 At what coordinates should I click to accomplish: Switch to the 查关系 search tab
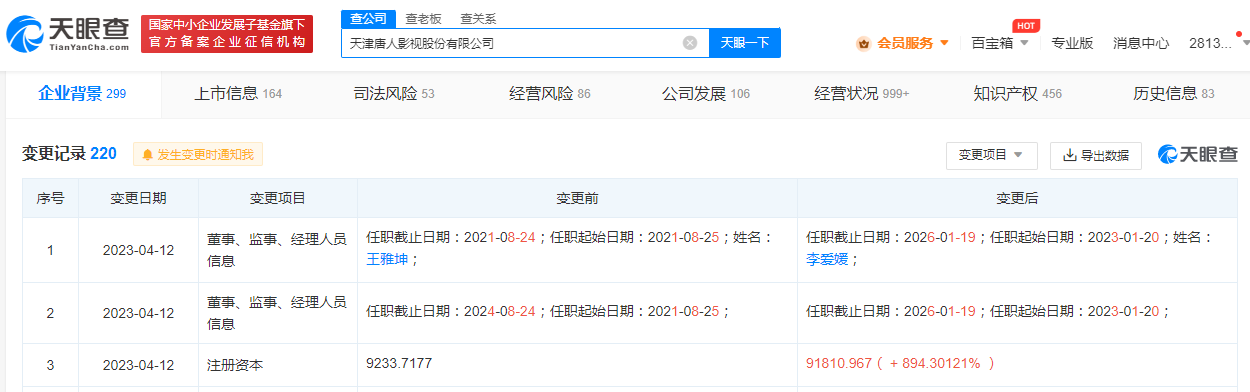click(x=478, y=19)
